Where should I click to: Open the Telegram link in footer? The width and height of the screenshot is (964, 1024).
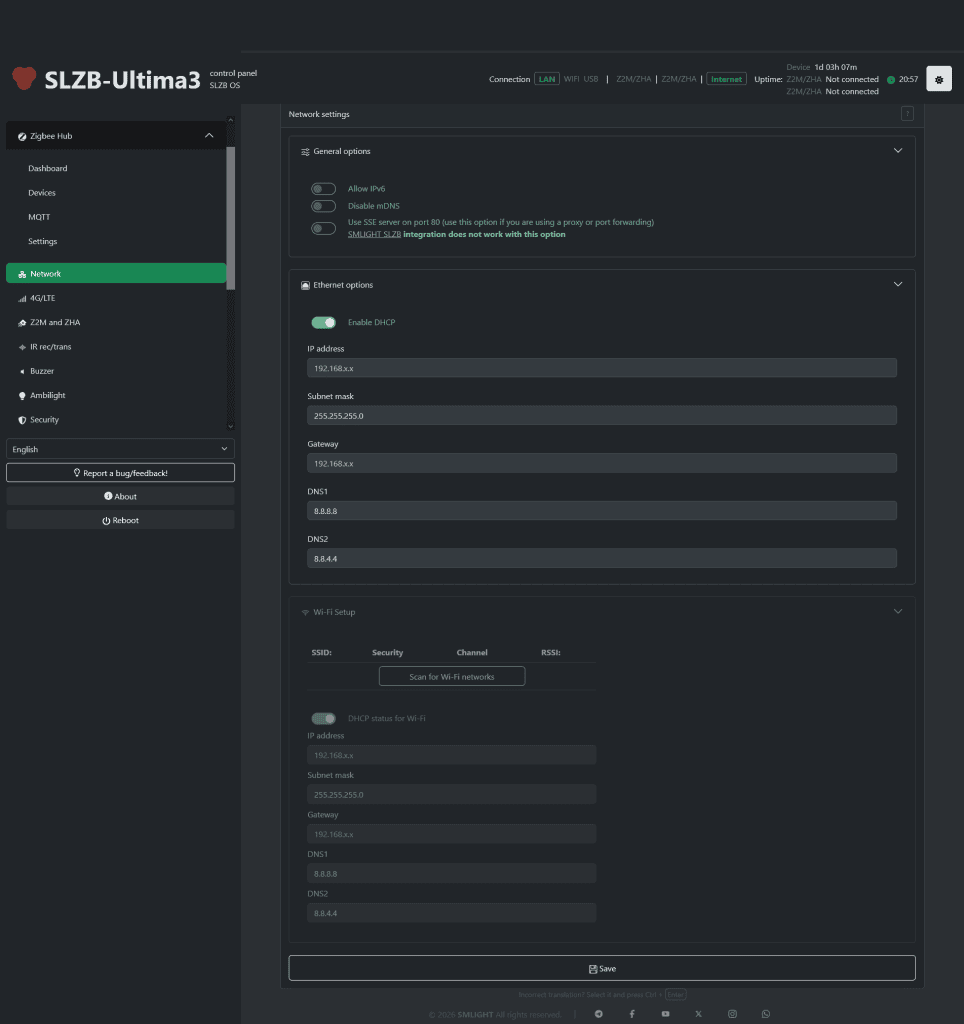599,1014
